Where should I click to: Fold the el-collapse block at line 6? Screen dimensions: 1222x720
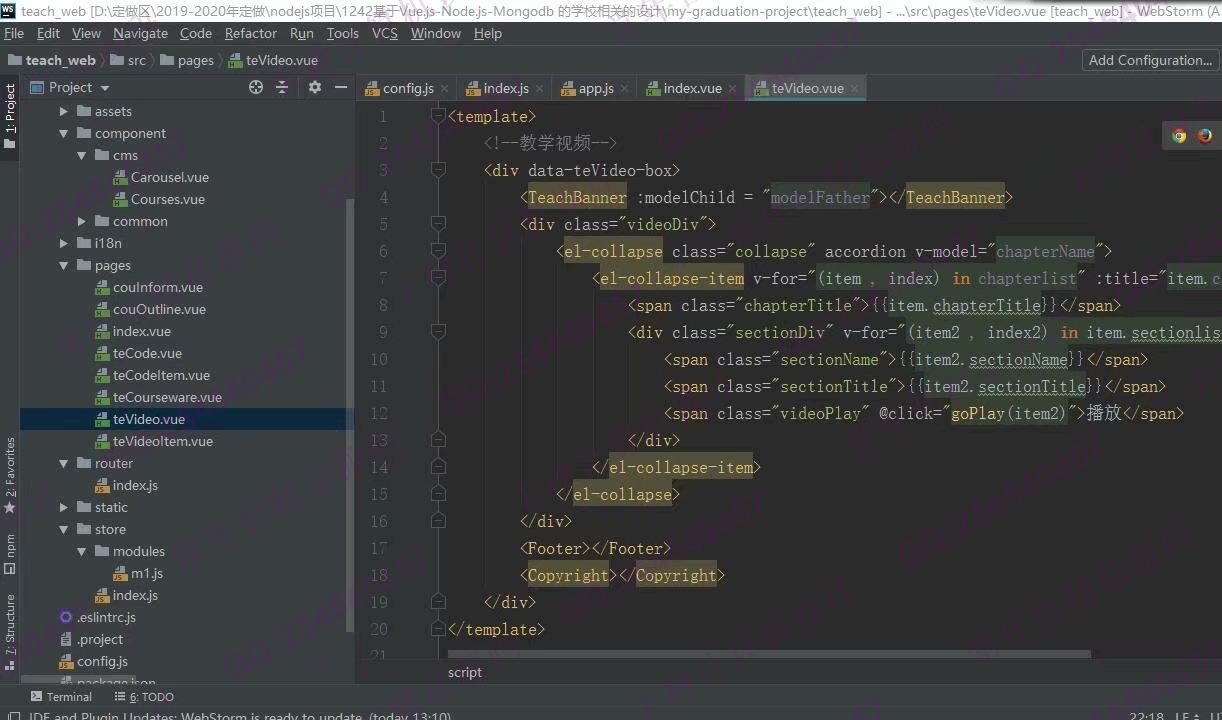coord(437,251)
